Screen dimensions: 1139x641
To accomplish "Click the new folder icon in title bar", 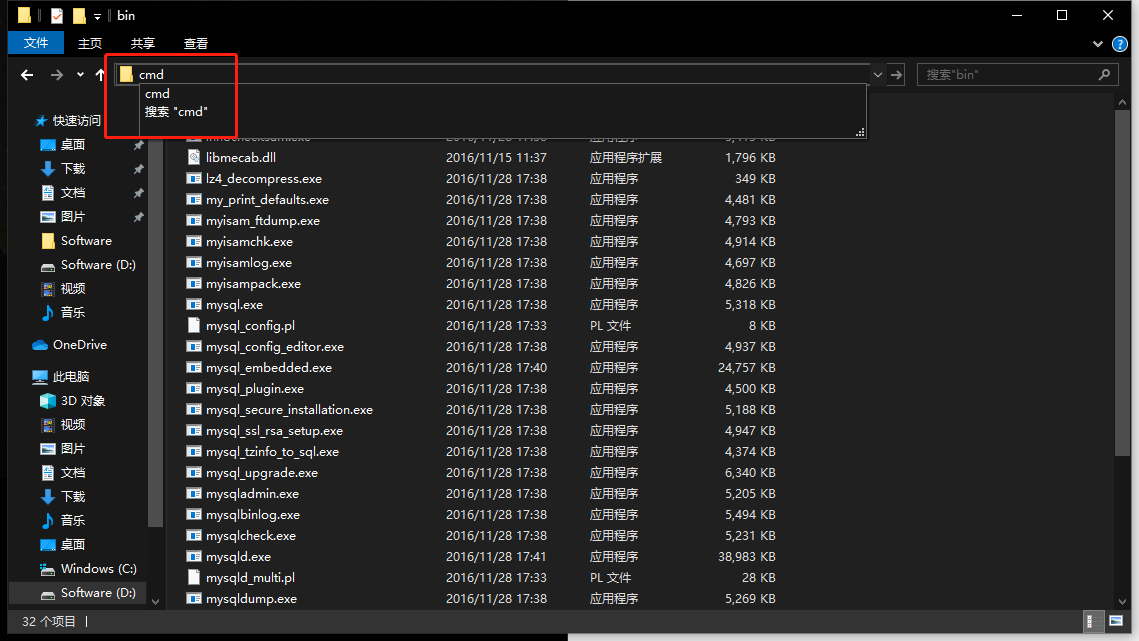I will [x=79, y=15].
